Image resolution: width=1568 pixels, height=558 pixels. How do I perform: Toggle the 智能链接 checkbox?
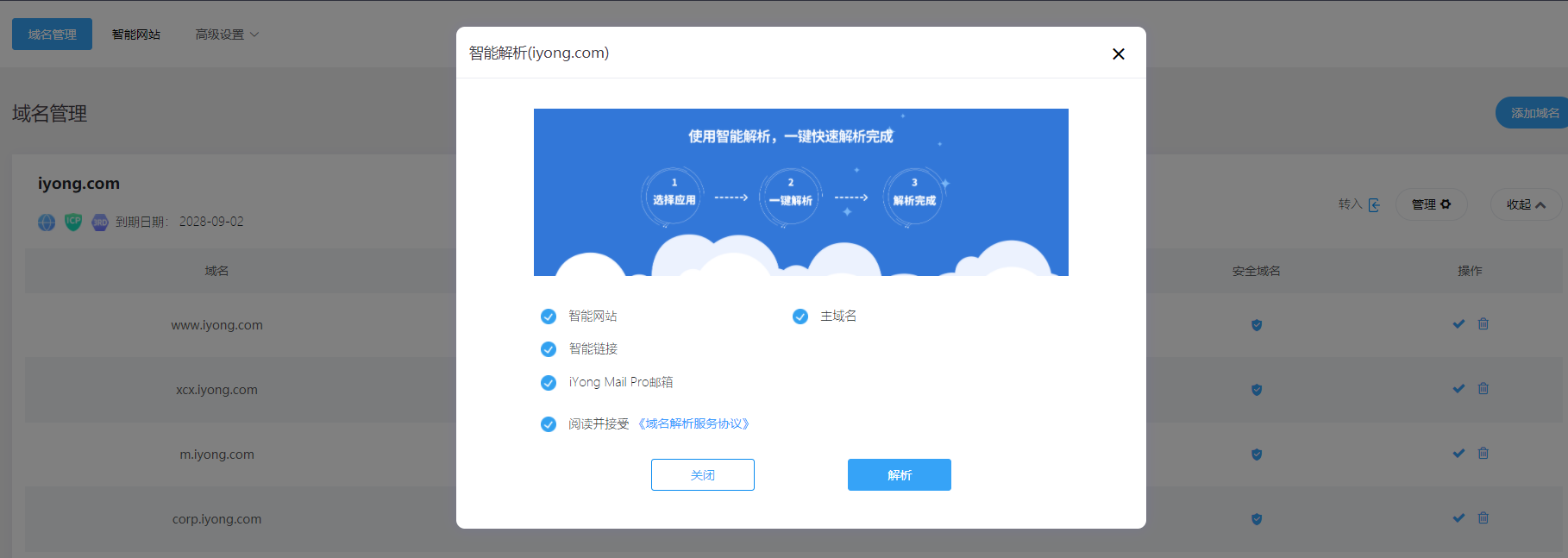549,349
